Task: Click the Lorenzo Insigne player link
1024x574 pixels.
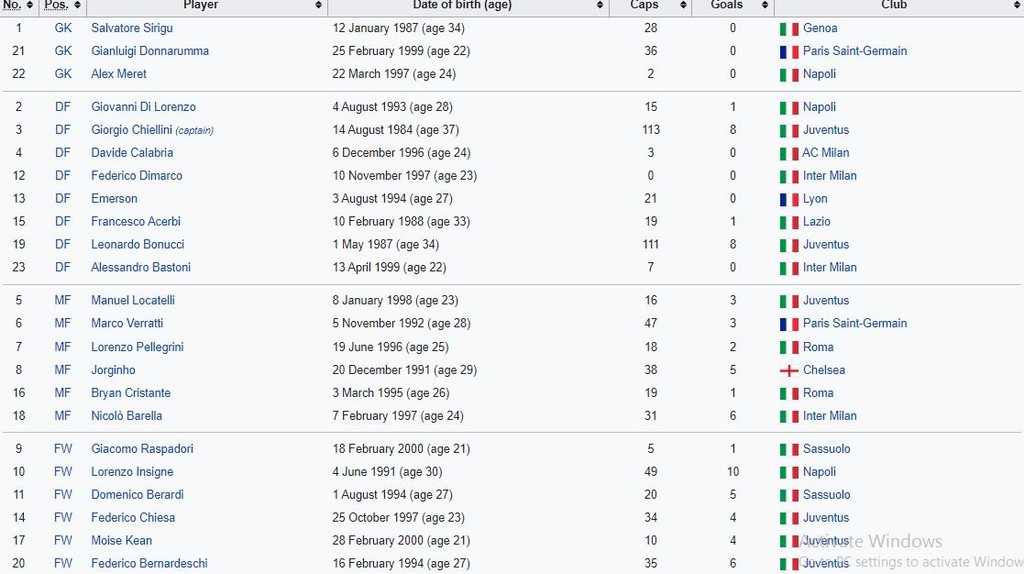Action: (x=132, y=472)
